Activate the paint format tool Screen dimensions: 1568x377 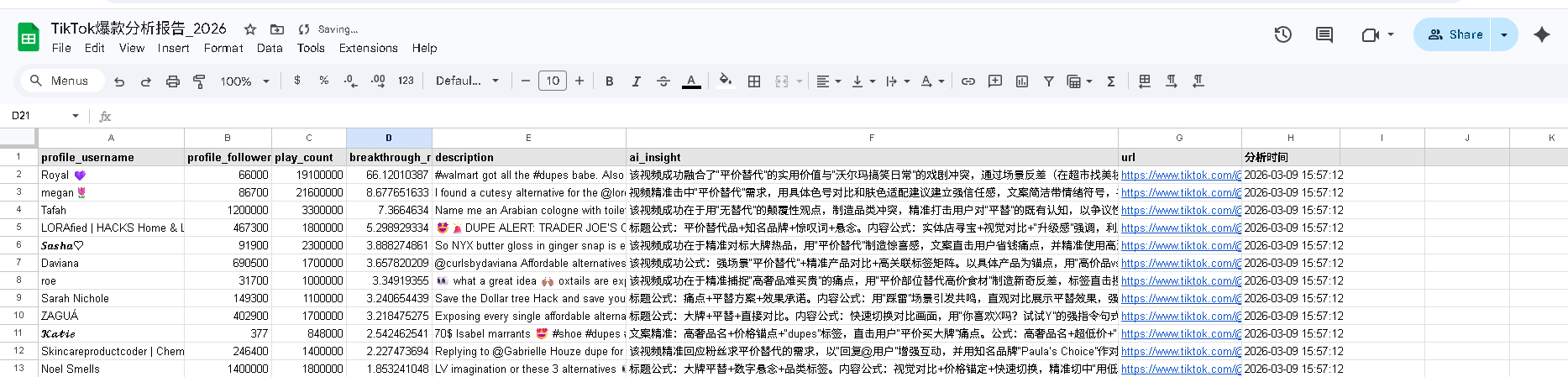click(199, 81)
